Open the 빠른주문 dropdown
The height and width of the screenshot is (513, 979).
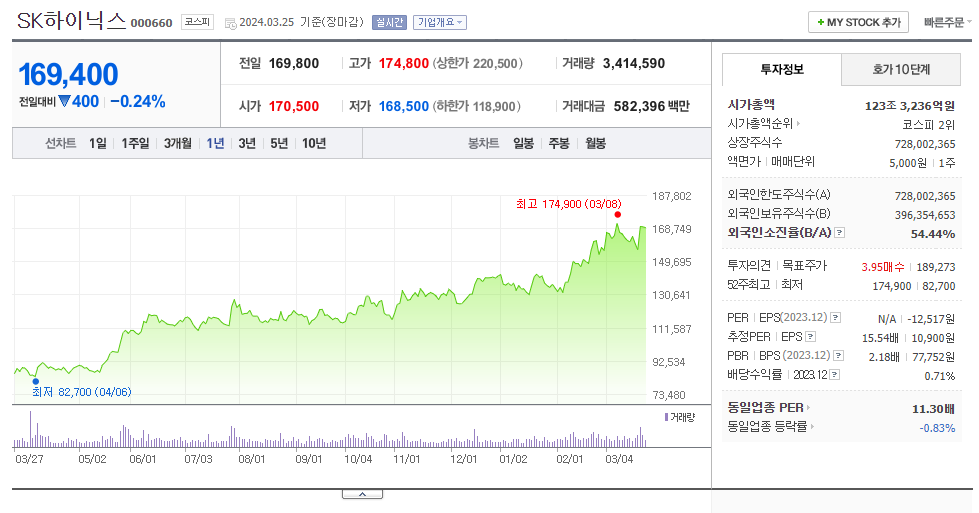click(x=947, y=22)
